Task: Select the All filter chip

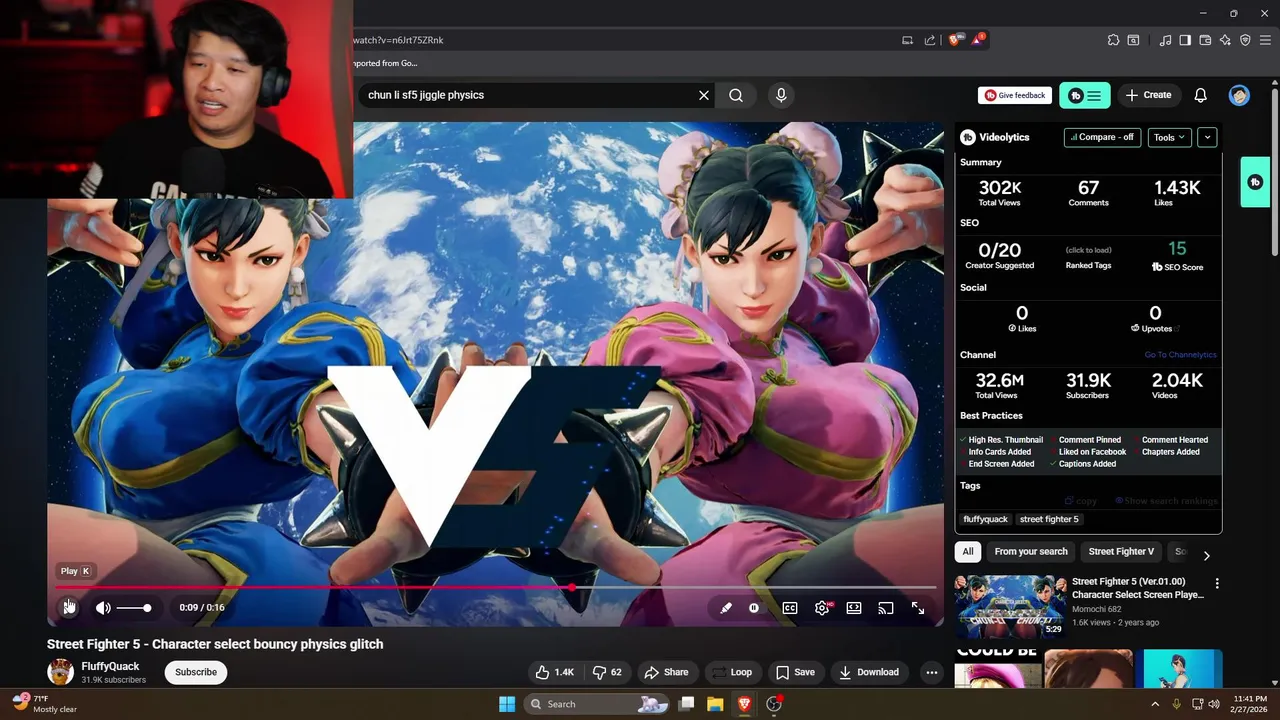Action: (968, 551)
